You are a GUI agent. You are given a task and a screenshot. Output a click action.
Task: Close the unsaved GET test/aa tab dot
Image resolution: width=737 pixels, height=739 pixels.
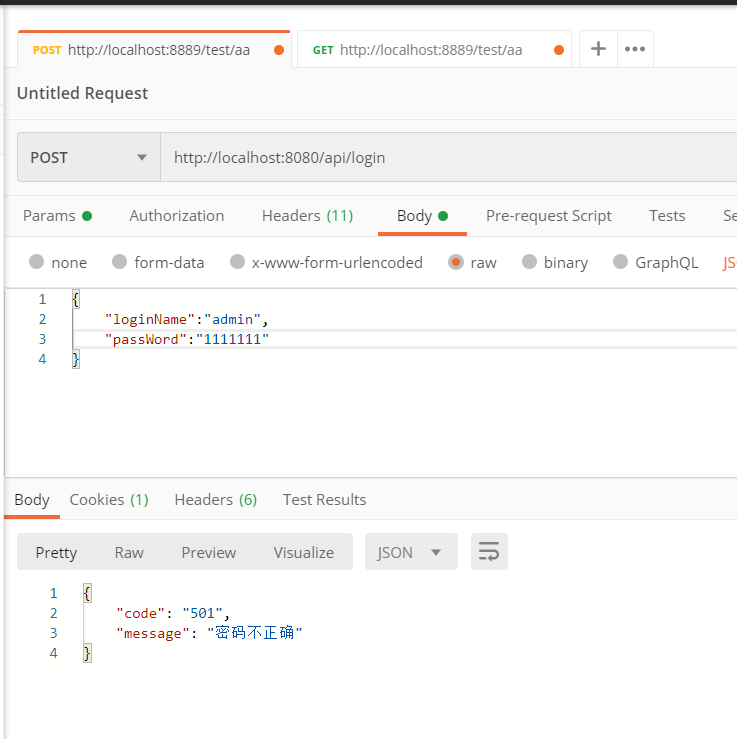click(559, 50)
